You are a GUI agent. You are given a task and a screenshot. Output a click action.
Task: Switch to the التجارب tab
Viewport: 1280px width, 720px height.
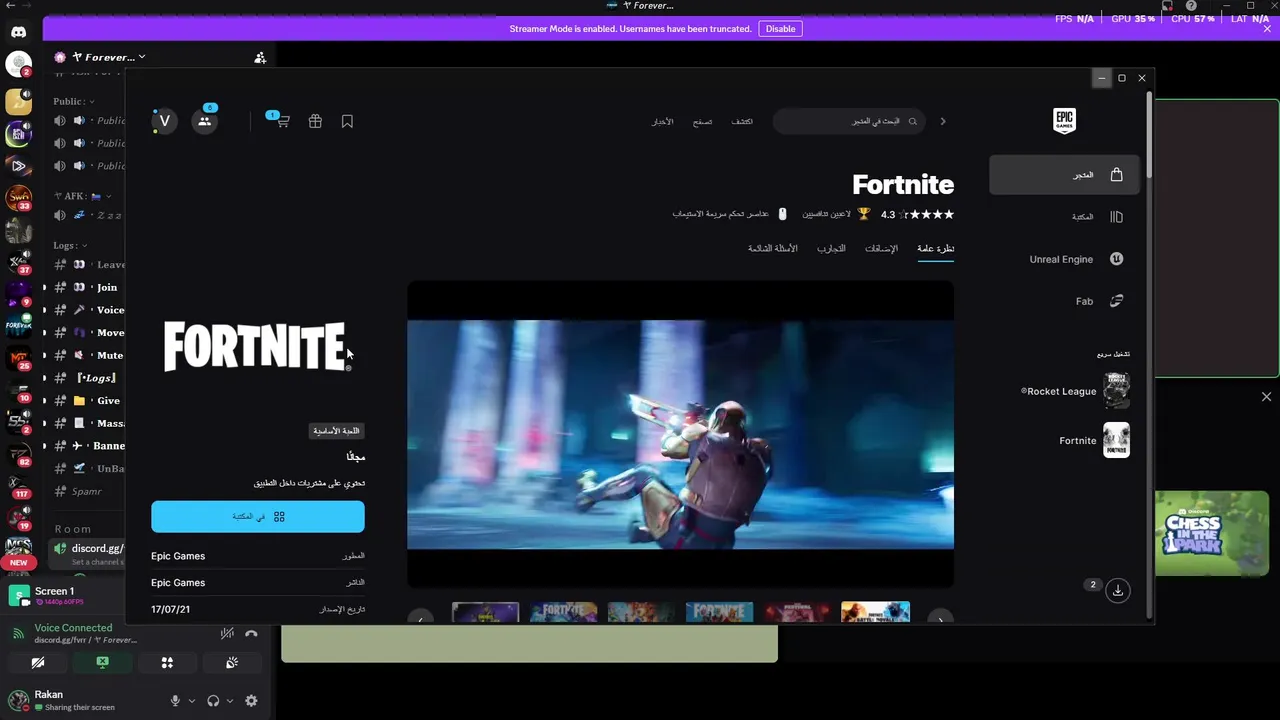pos(831,248)
